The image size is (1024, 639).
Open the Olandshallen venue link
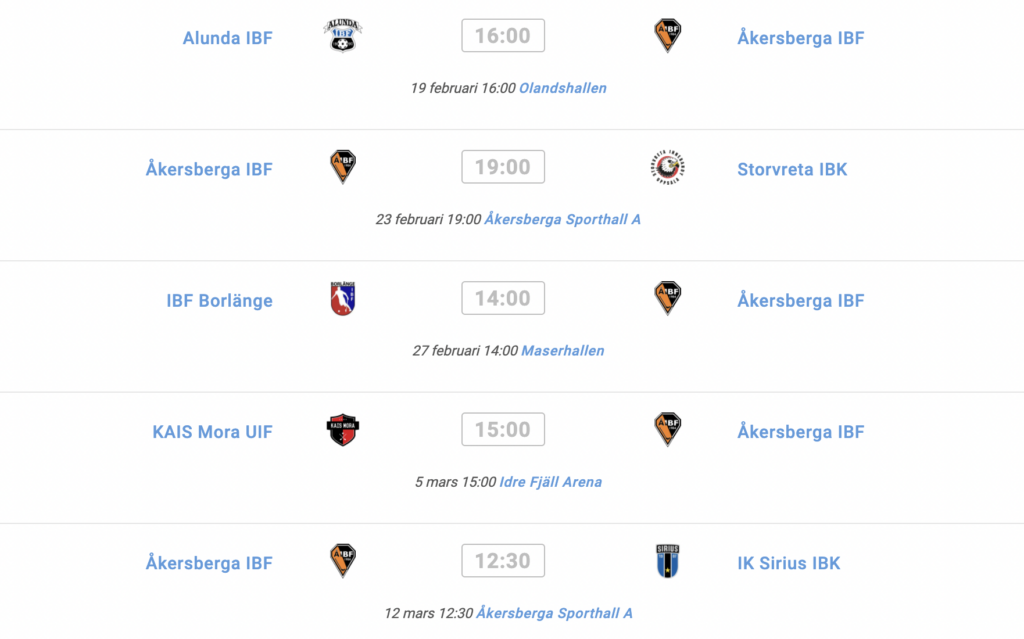click(x=563, y=88)
